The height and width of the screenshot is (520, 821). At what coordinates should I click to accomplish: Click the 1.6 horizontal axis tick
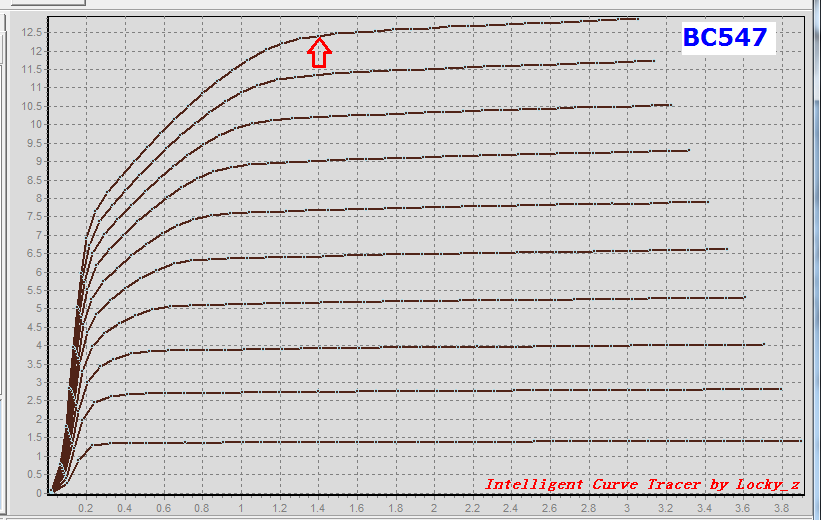pyautogui.click(x=356, y=508)
